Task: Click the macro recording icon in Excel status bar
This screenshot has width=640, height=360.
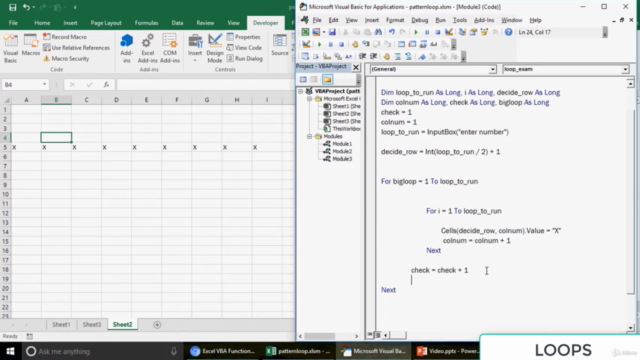Action: coord(29,336)
